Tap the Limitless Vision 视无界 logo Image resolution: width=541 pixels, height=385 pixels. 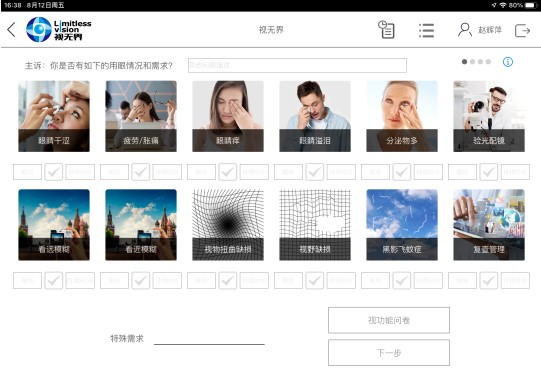[59, 30]
